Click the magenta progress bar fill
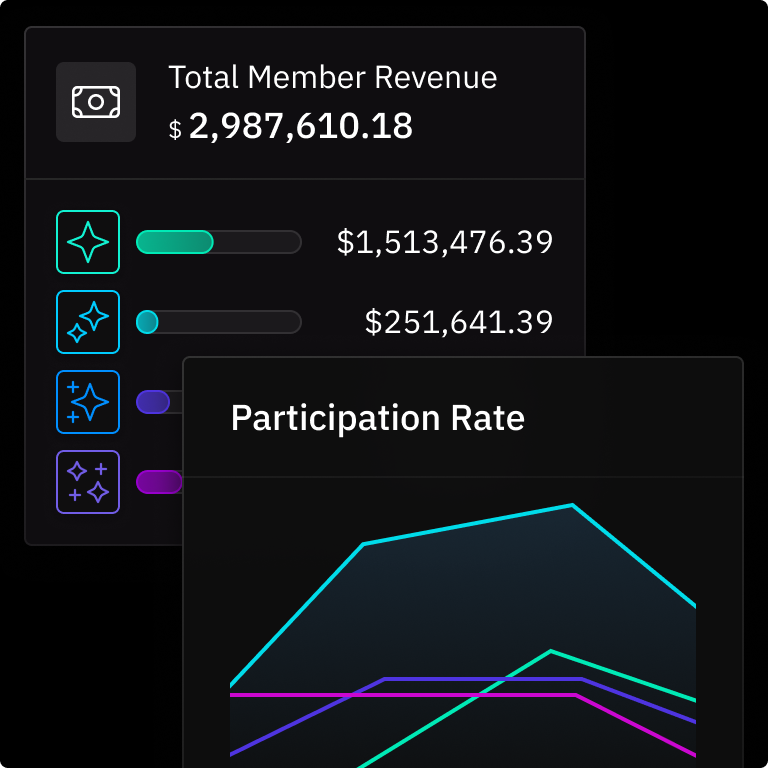Image resolution: width=768 pixels, height=768 pixels. pyautogui.click(x=159, y=482)
